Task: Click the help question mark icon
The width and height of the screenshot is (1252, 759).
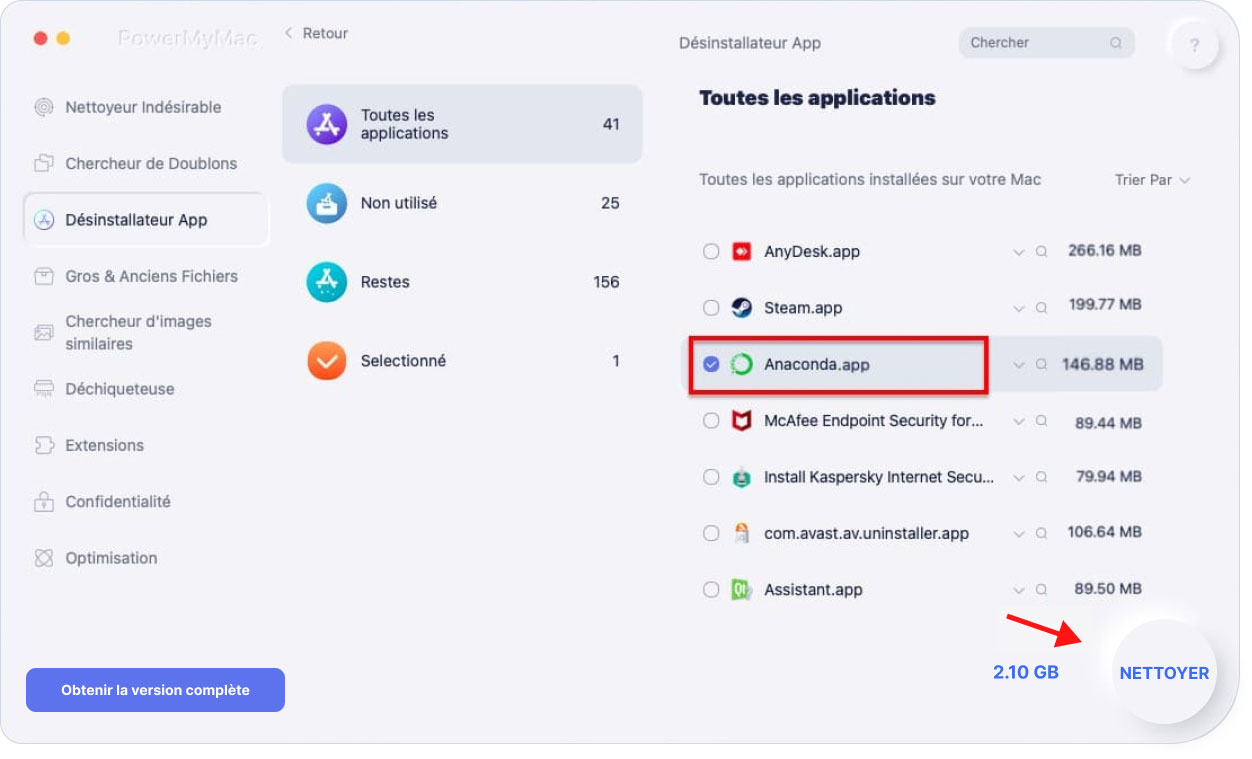Action: click(1196, 45)
